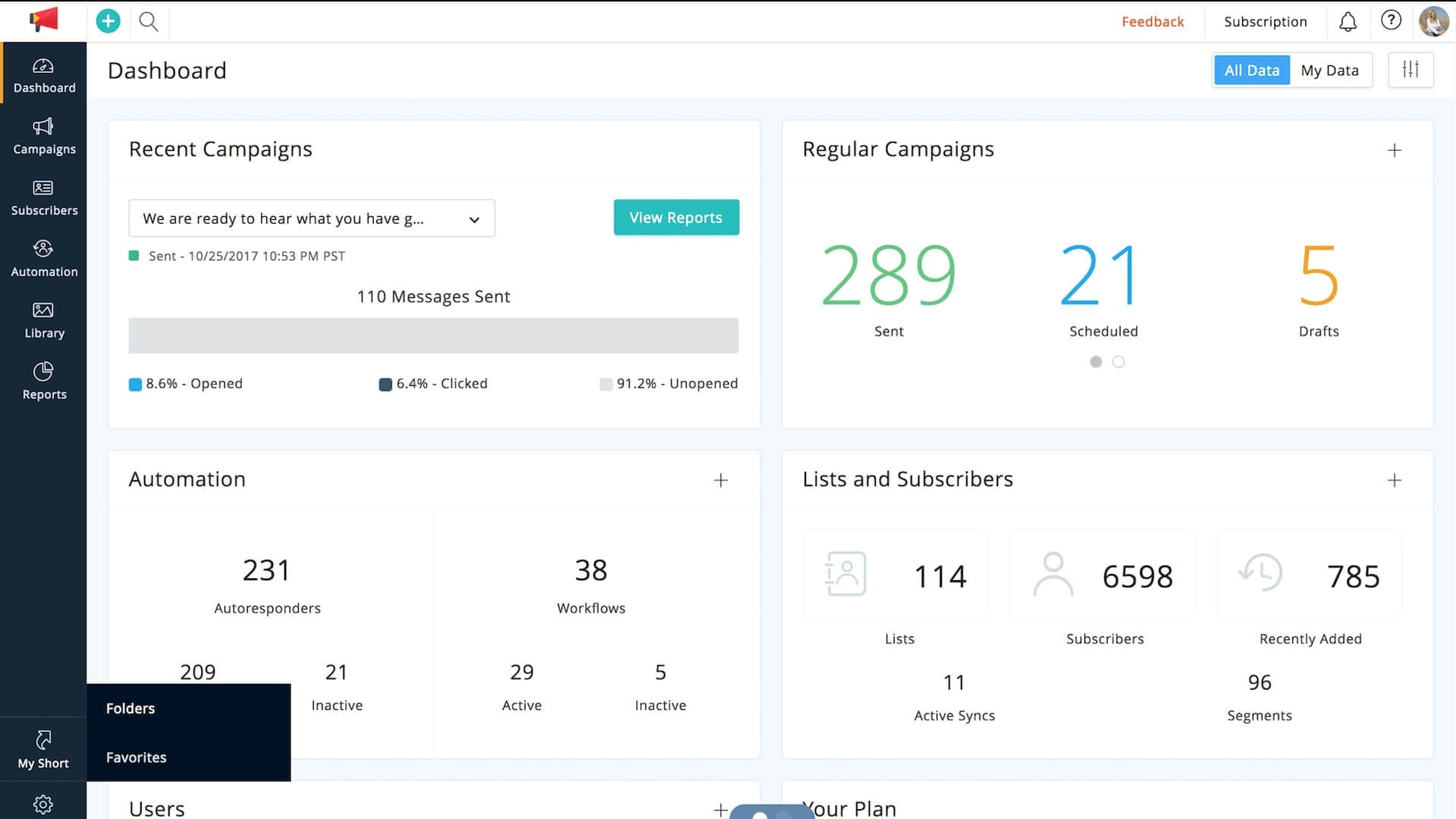Screen dimensions: 1456x819
Task: Click the 38 Workflows count
Action: pyautogui.click(x=591, y=570)
